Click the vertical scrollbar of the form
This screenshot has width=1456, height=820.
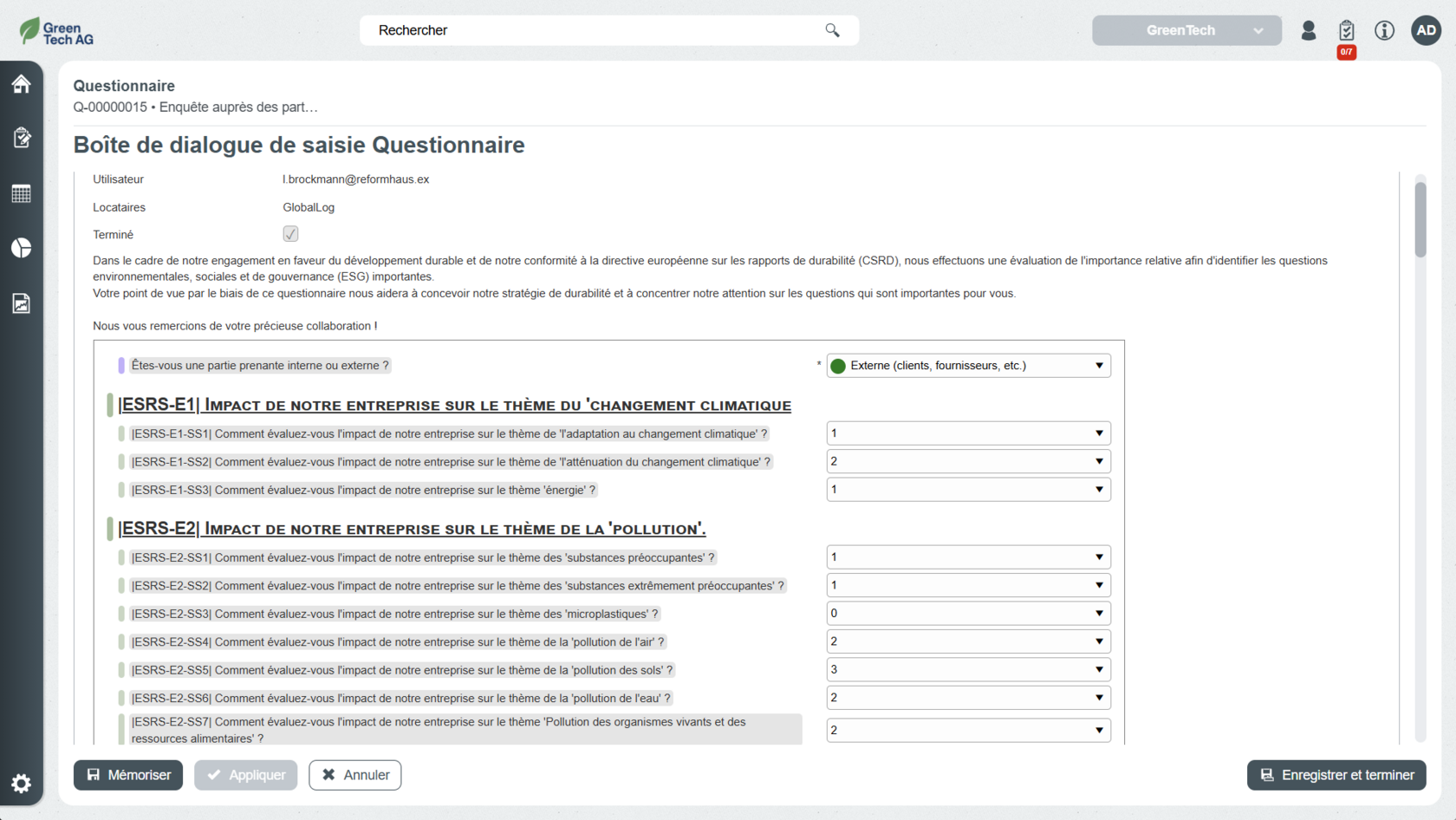click(x=1420, y=220)
